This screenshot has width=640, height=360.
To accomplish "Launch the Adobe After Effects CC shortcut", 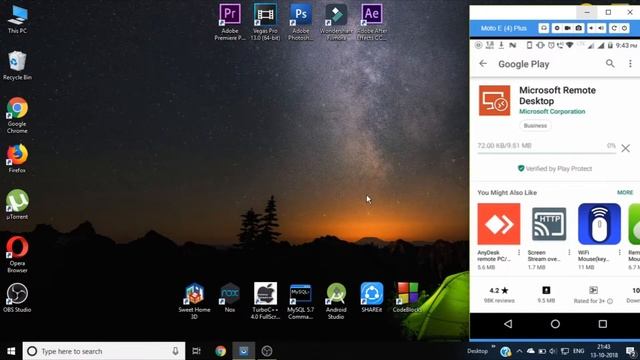I will [x=372, y=21].
